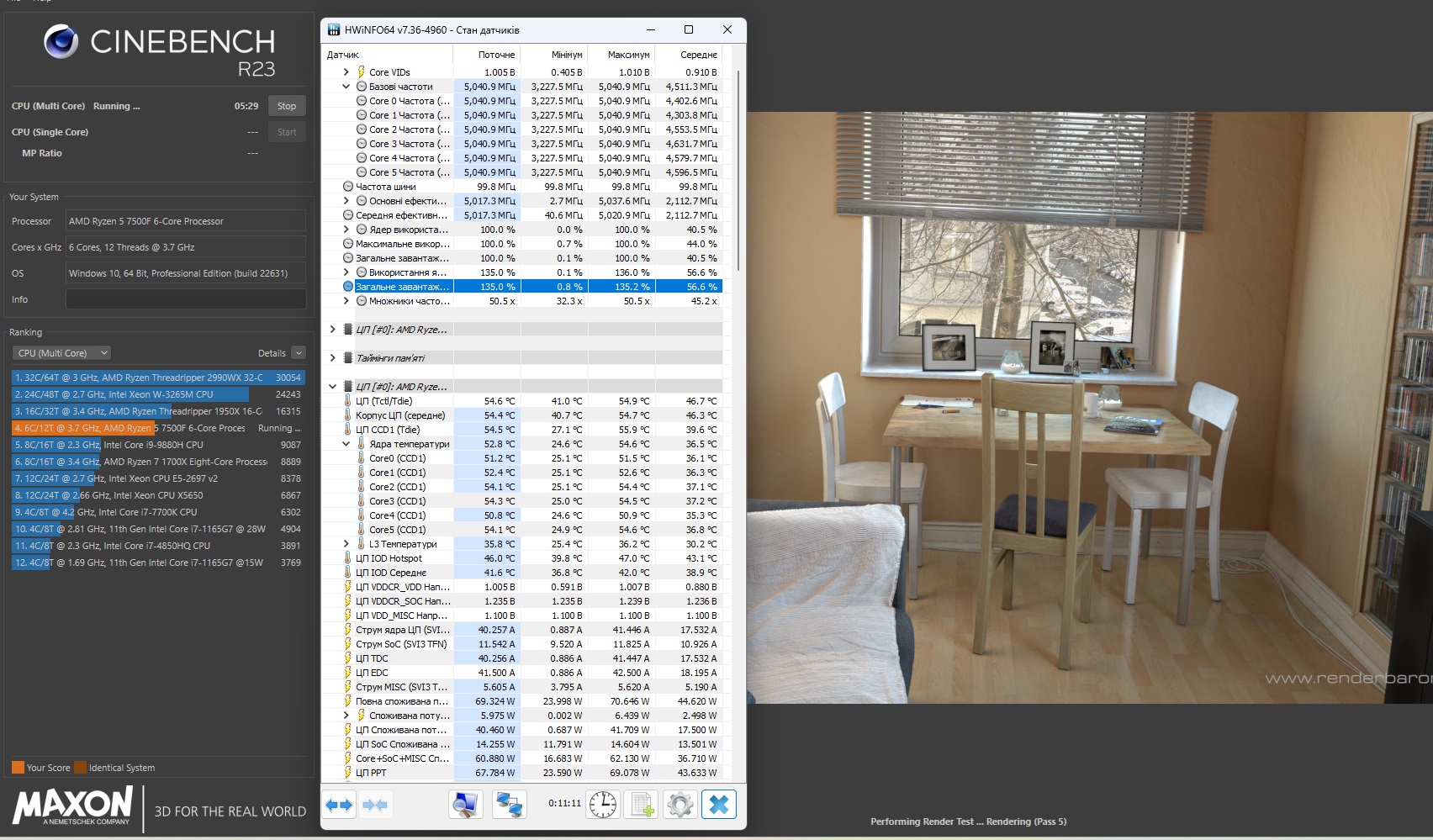Click the clock icon beside Максимальне викор...
This screenshot has width=1433, height=840.
click(348, 244)
